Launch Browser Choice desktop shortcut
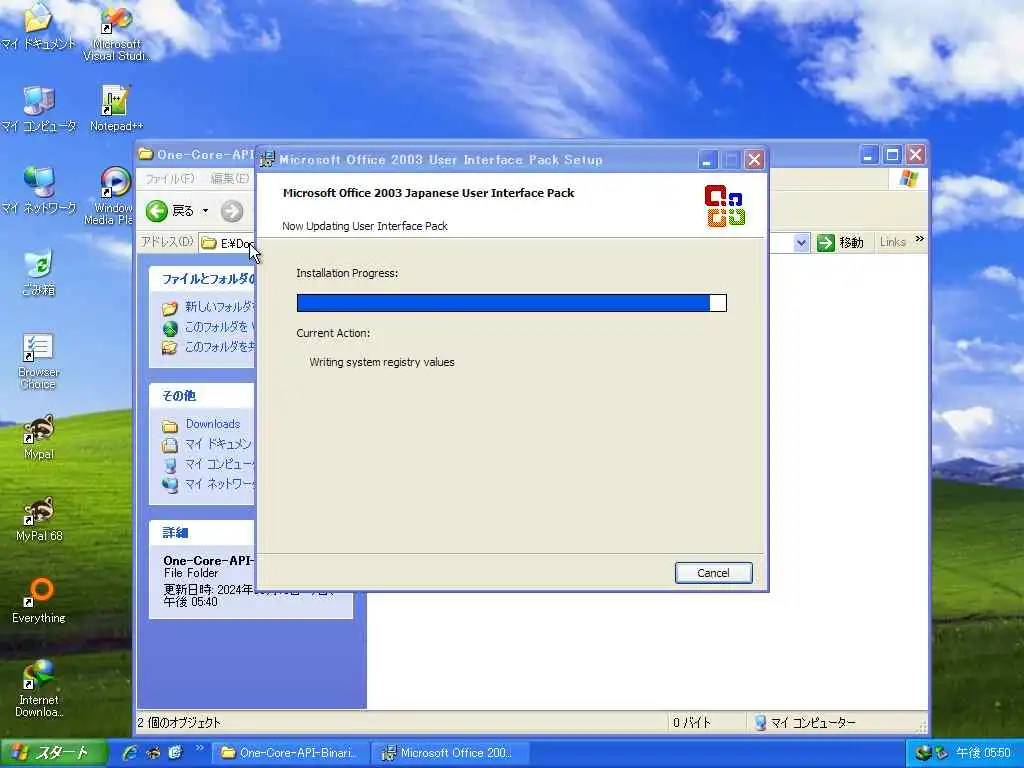 point(39,360)
